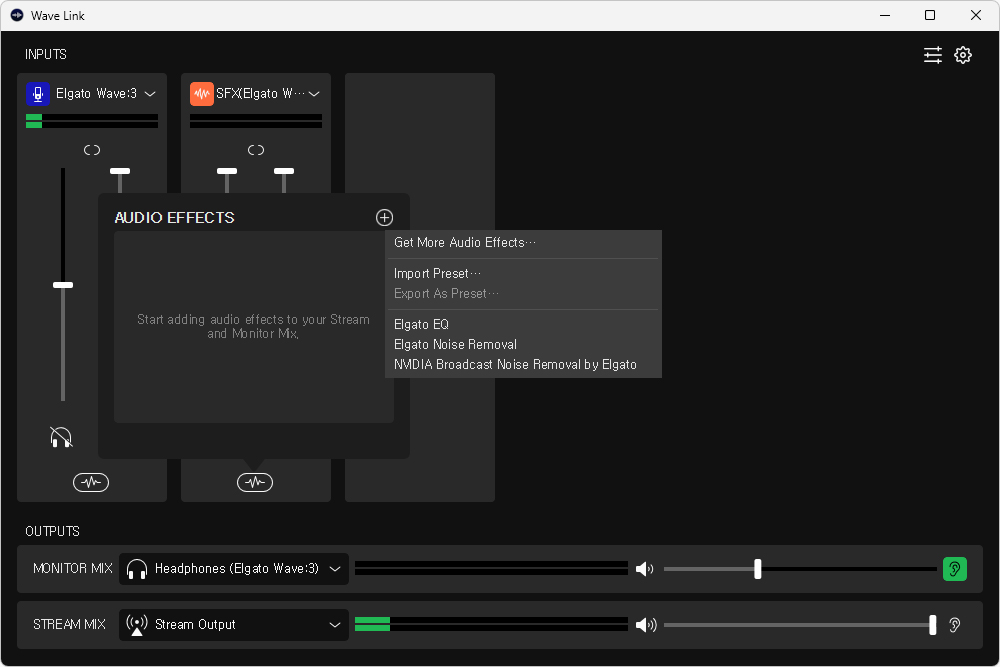
Task: Click the STREAM MIX label
Action: click(69, 624)
